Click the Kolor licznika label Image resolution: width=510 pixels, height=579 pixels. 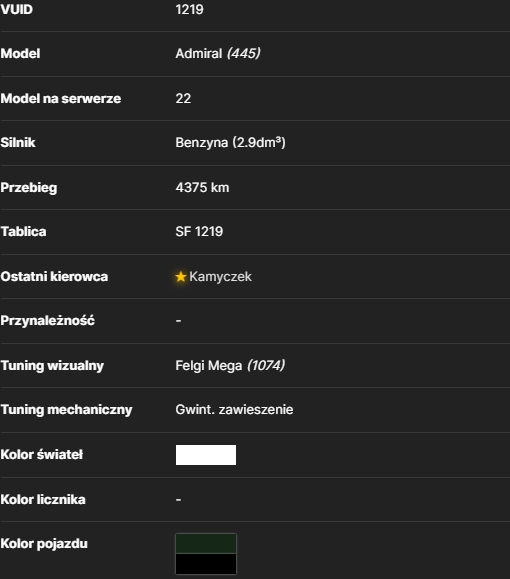(x=43, y=500)
